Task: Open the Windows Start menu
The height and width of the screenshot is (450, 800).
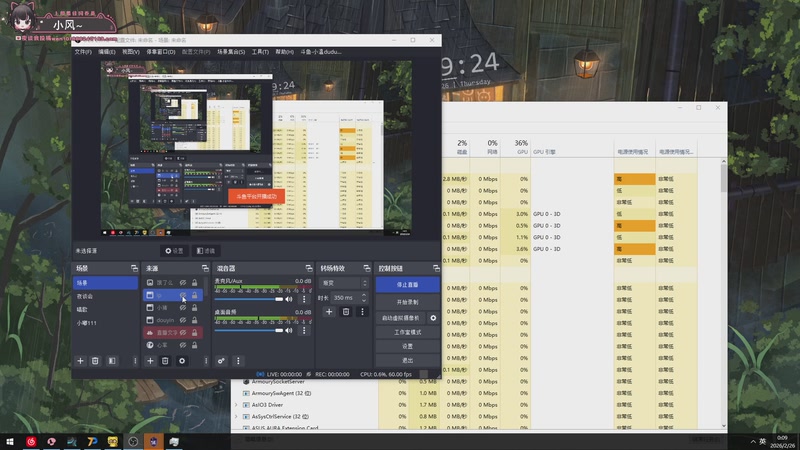Action: click(x=10, y=441)
